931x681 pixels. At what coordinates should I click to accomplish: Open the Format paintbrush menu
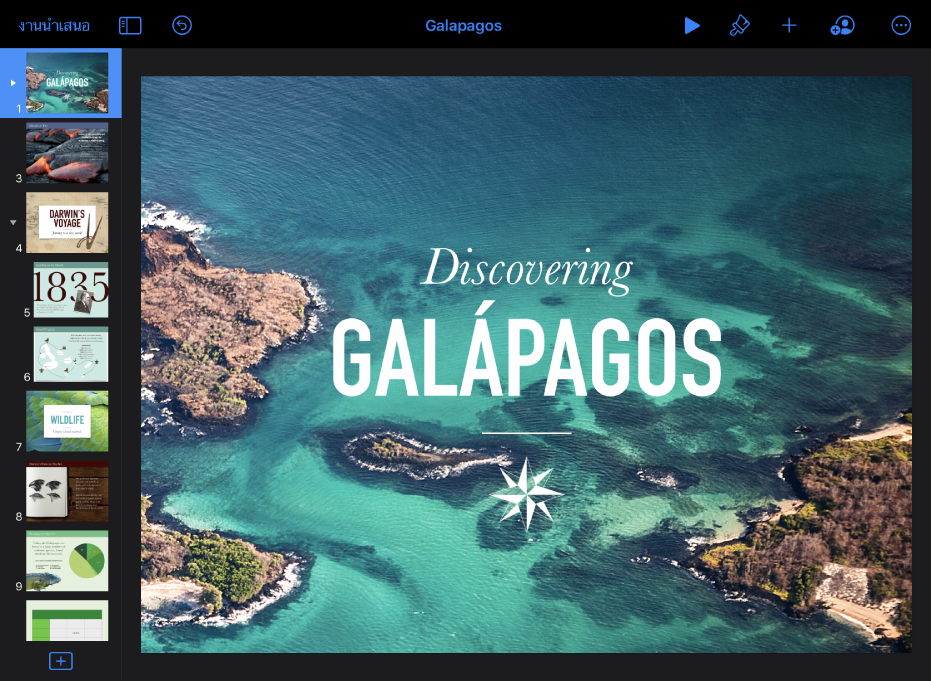click(x=739, y=26)
